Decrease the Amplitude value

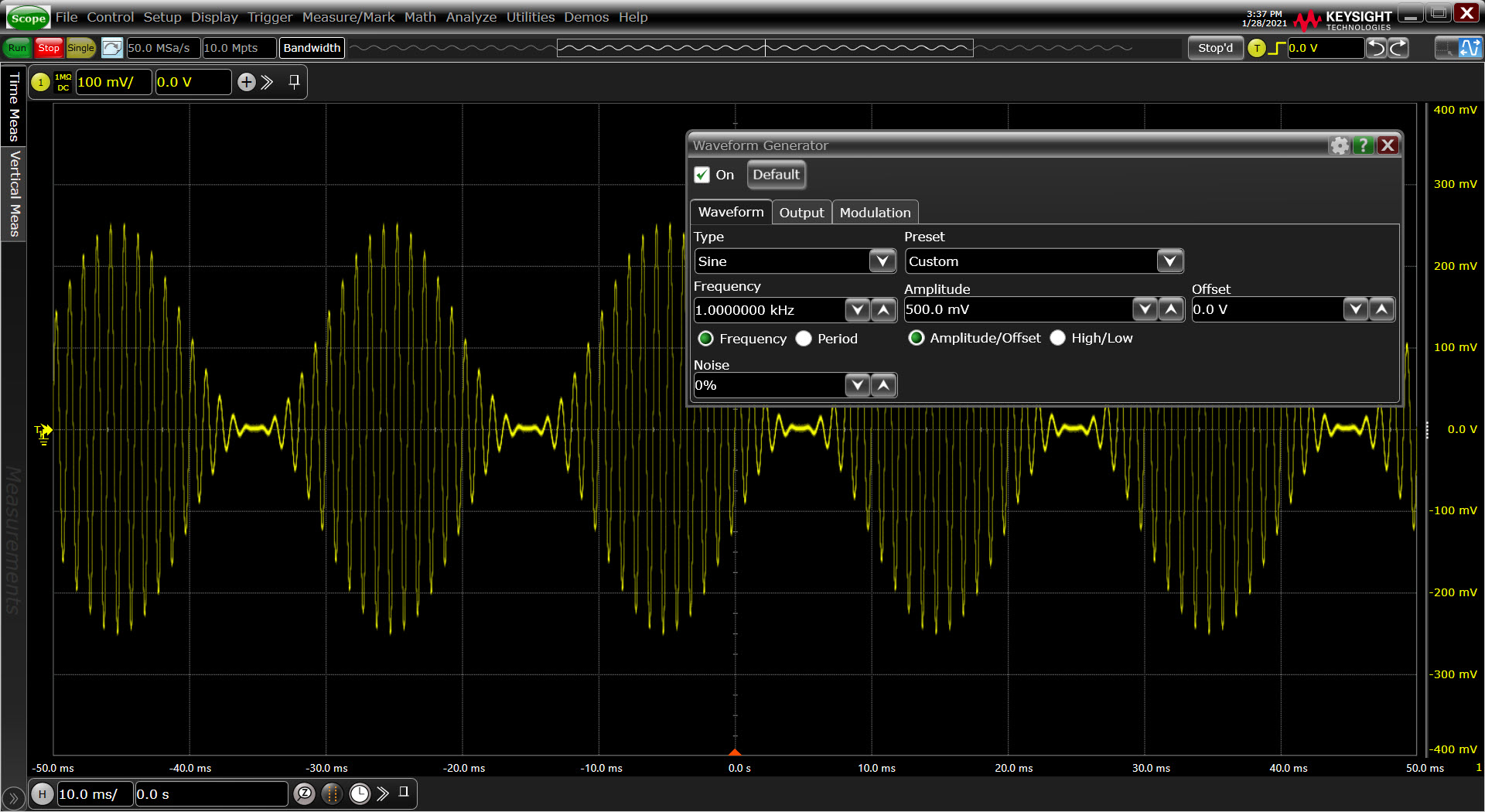[x=1145, y=309]
